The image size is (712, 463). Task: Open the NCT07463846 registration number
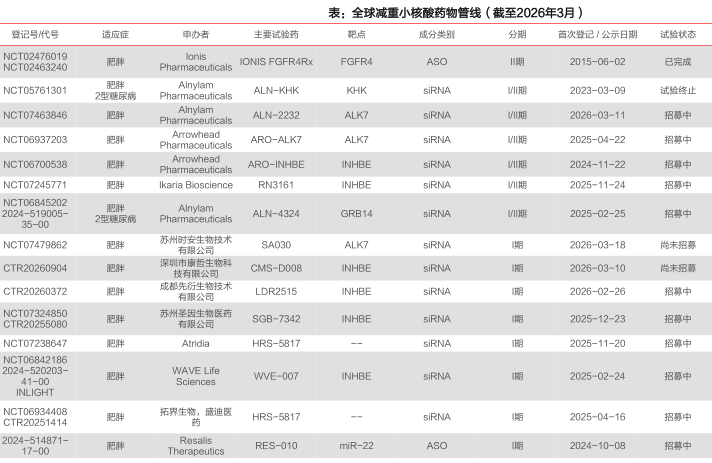pos(35,114)
